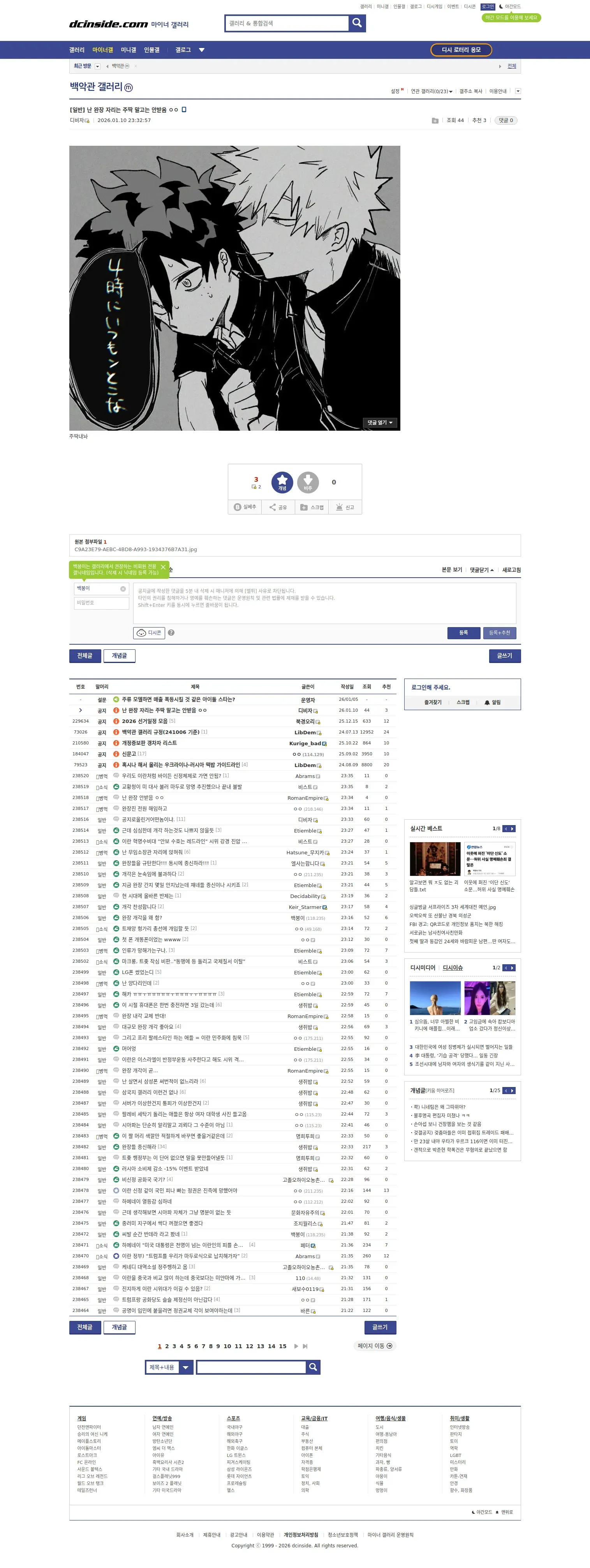Click the search icon in bottom board search
Viewport: 590px width, 1568px height.
point(313,1367)
